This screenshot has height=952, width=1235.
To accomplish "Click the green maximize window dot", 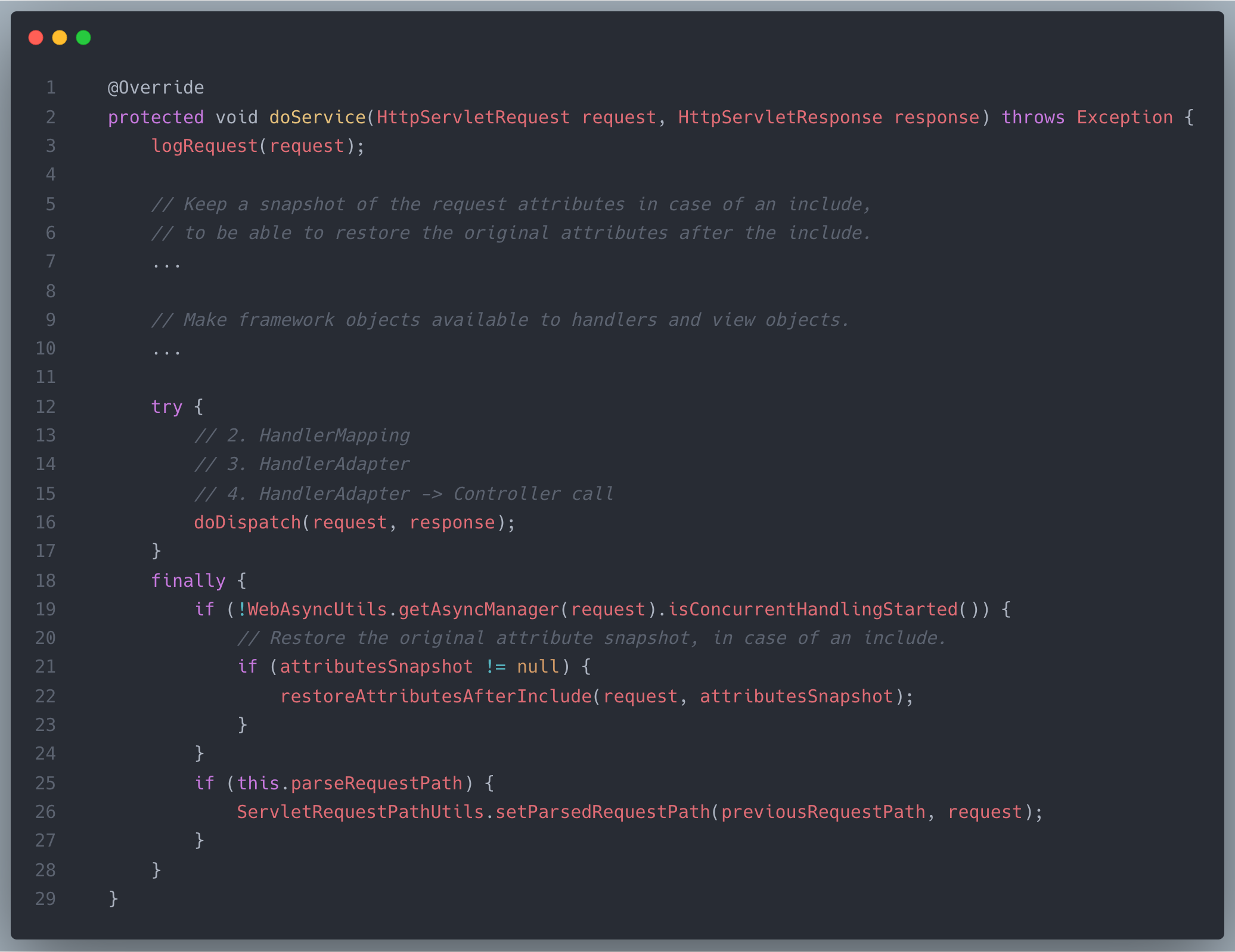I will tap(83, 38).
